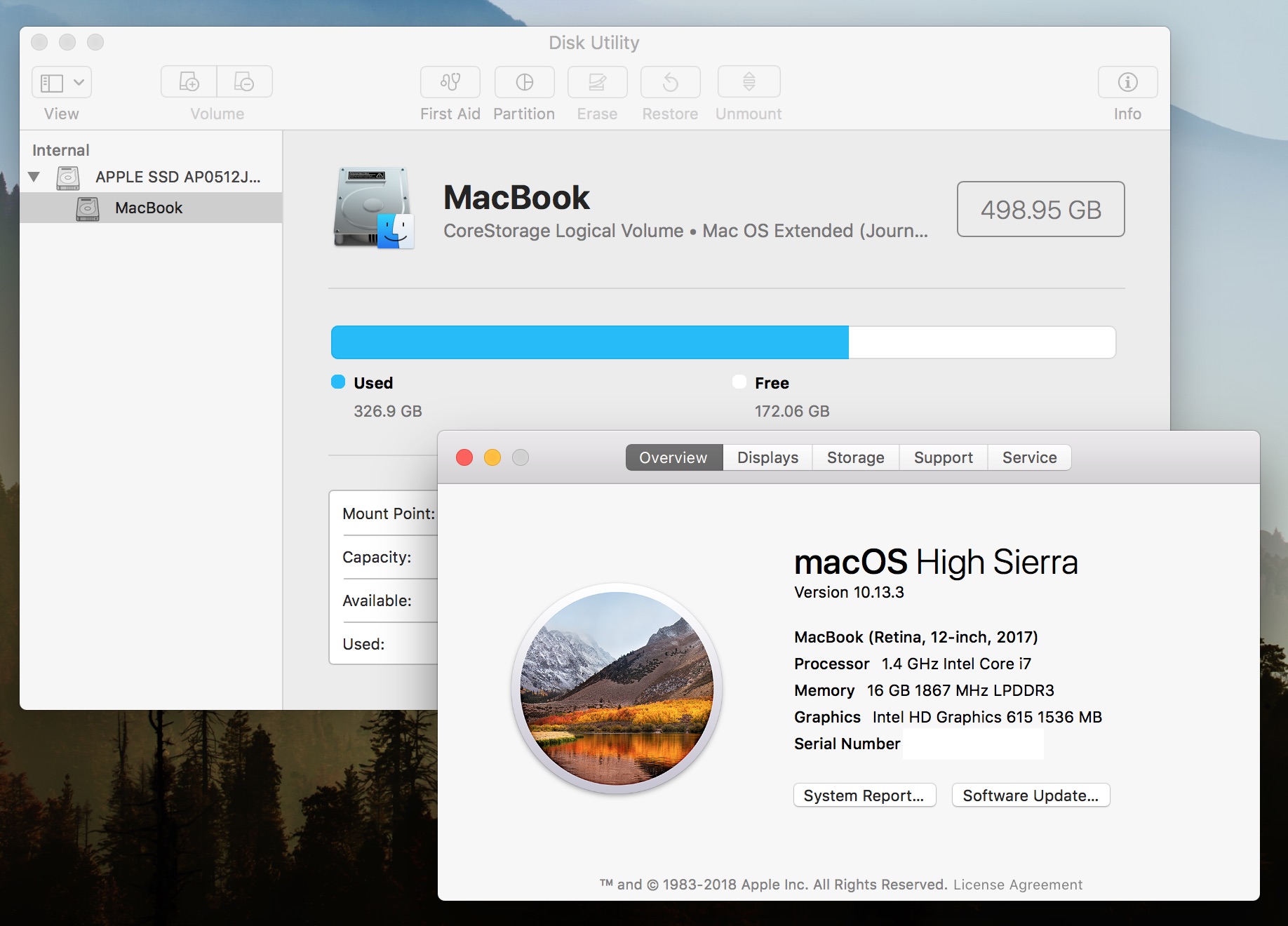1288x926 pixels.
Task: Close the About This Mac window
Action: 464,457
